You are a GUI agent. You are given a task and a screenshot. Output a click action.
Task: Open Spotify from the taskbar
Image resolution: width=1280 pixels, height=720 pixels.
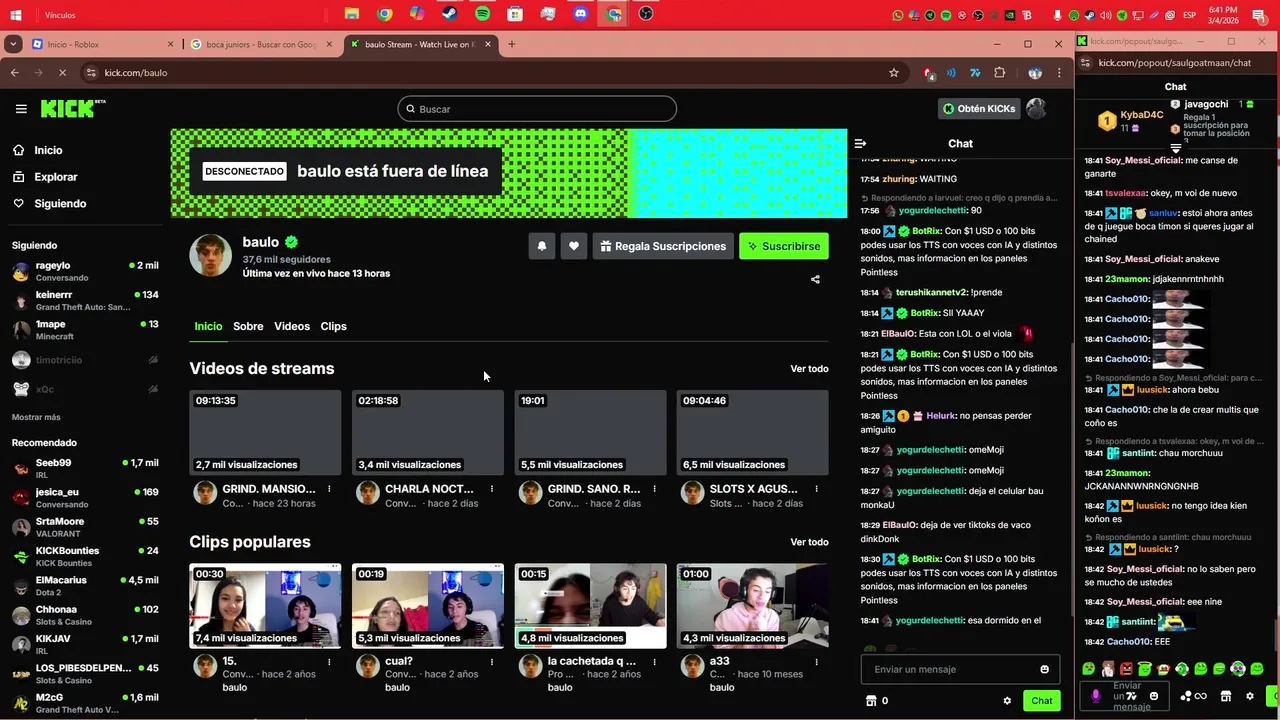click(x=483, y=14)
